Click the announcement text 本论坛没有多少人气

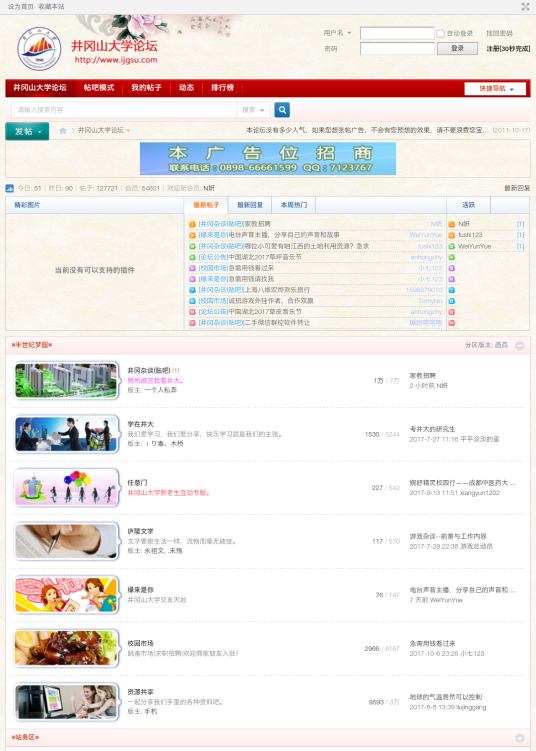pyautogui.click(x=368, y=130)
